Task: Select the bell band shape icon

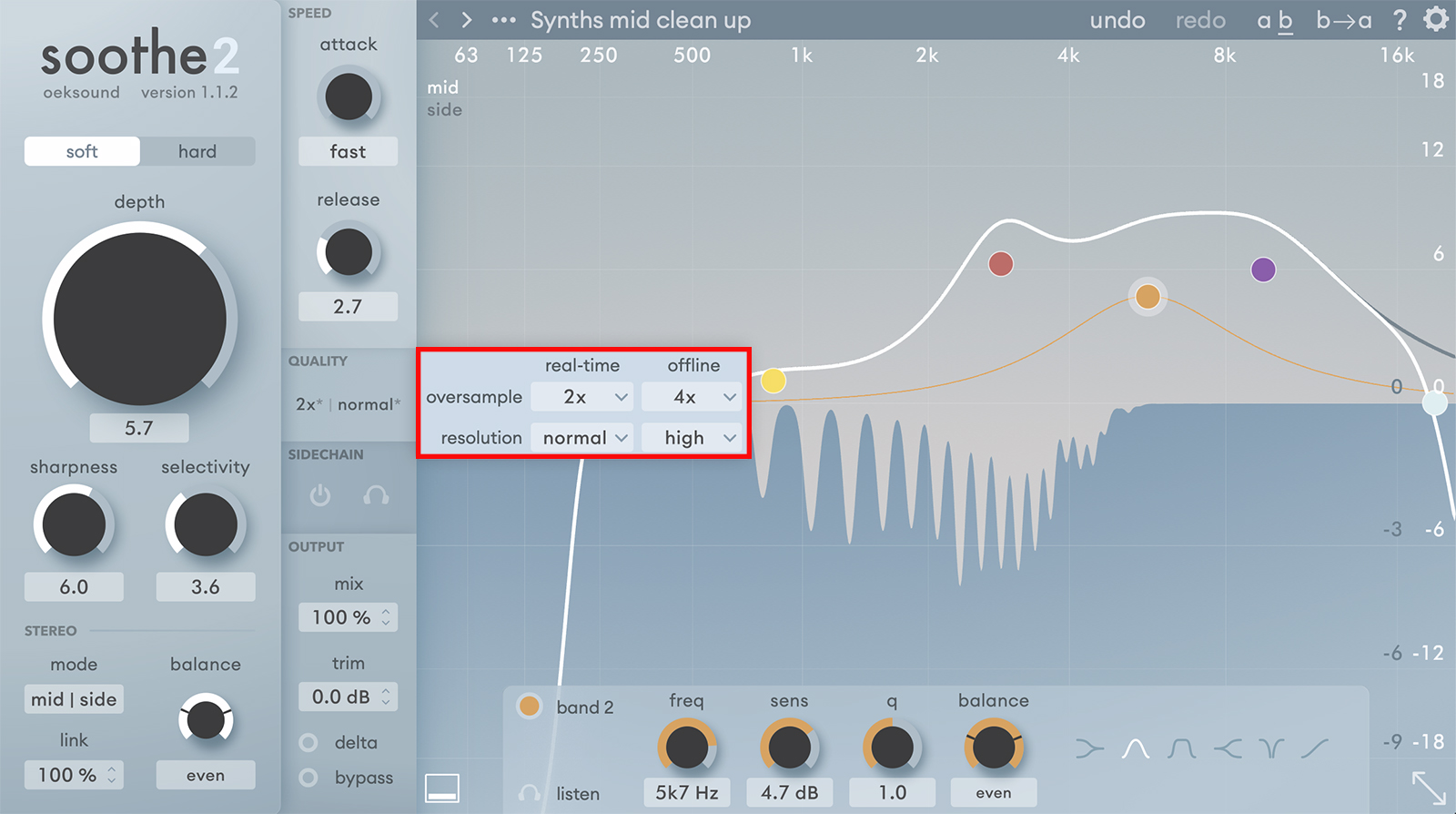Action: [x=1136, y=749]
